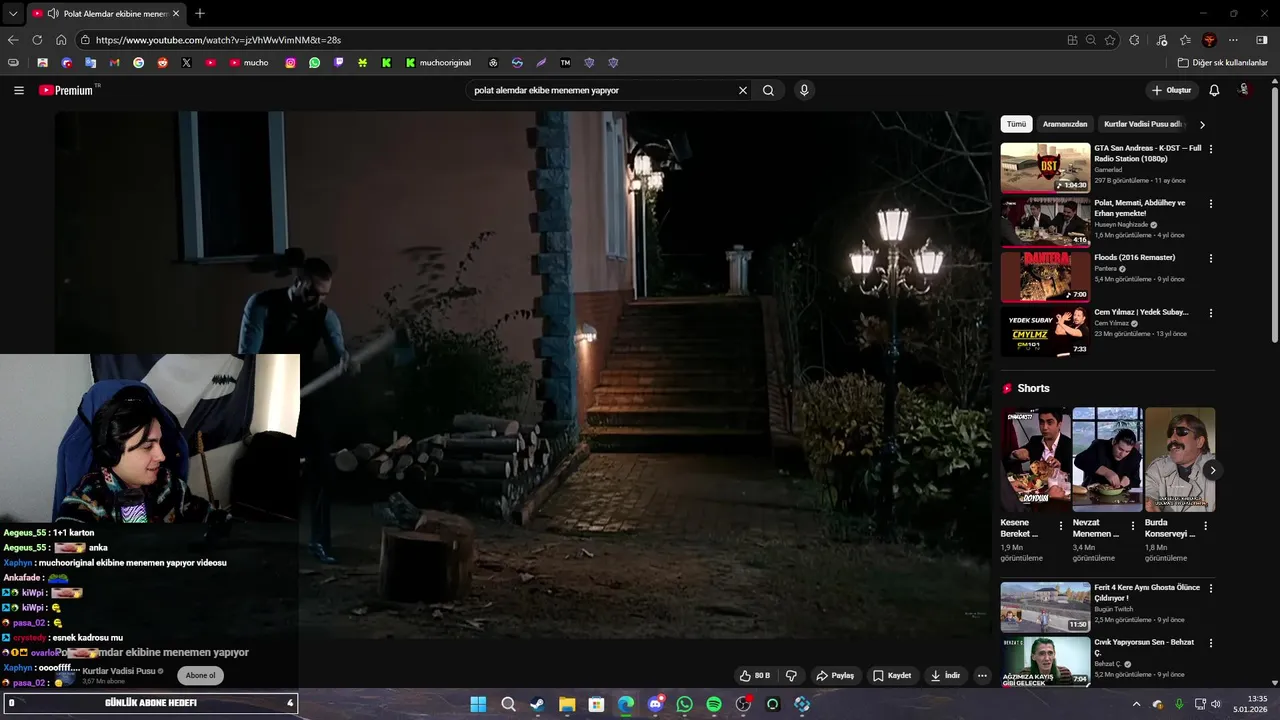Screen dimensions: 1280x720
Task: Select the Kurtlar Vadisi Pusu filter chip
Action: click(x=1143, y=124)
